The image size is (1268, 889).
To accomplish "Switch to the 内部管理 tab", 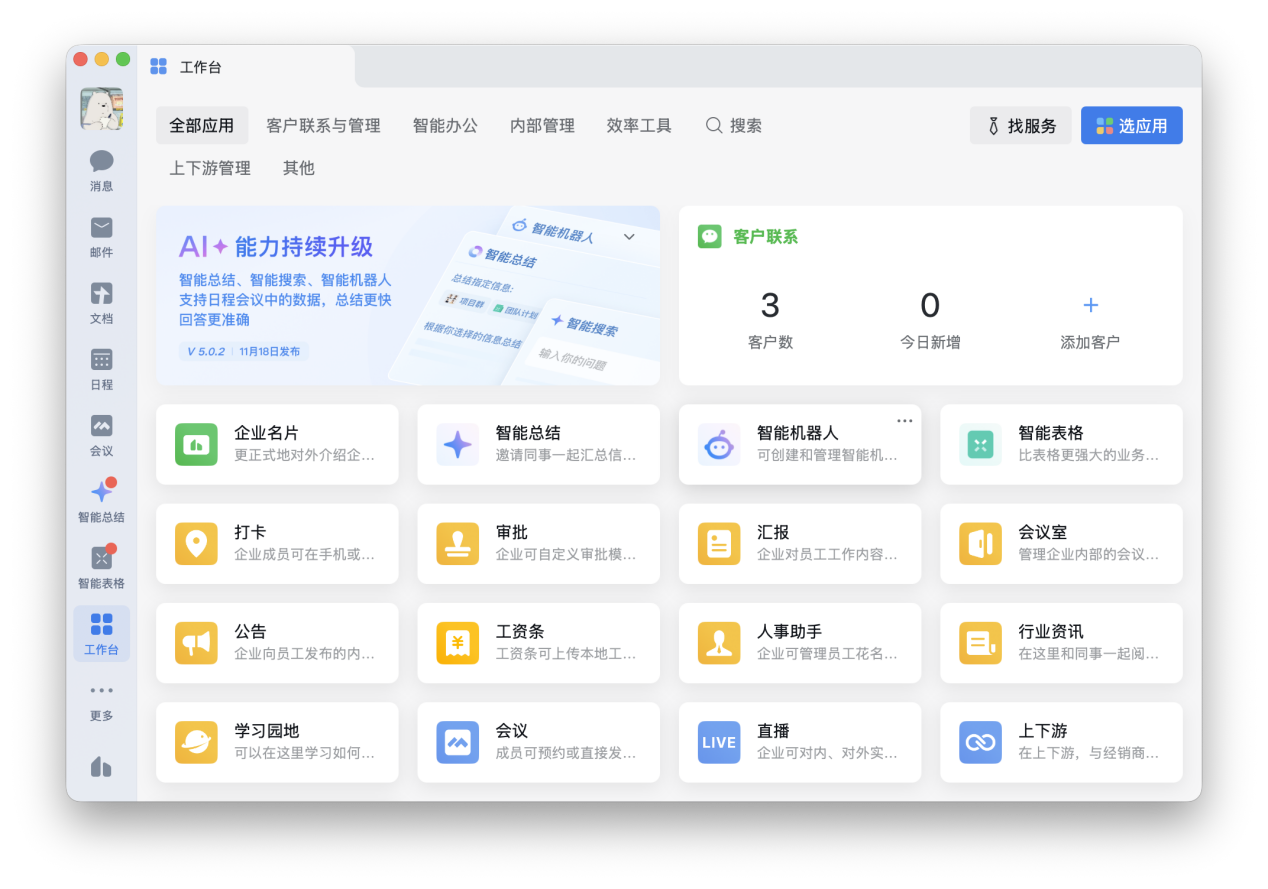I will point(541,125).
